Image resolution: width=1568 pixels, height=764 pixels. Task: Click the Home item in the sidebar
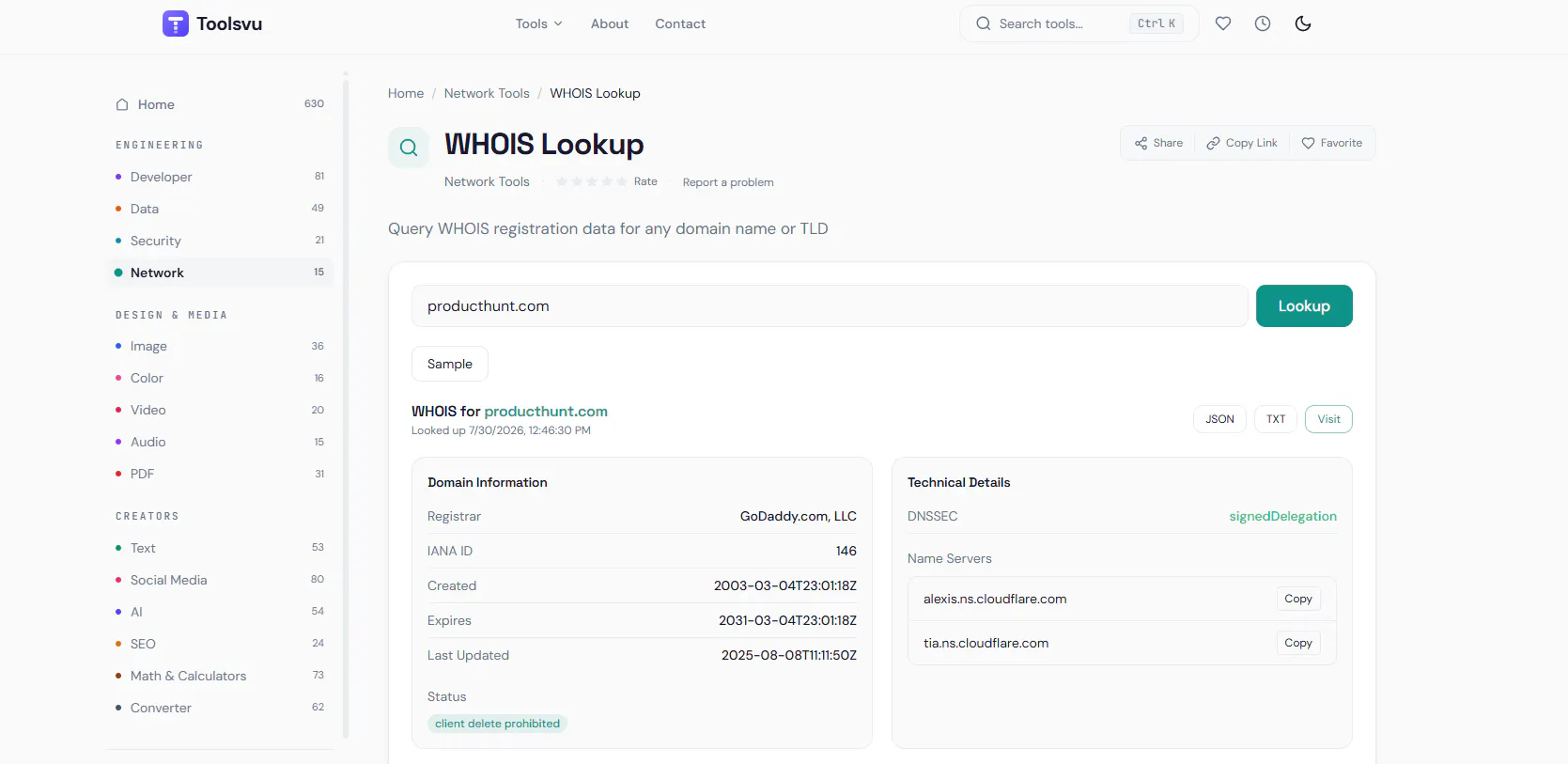tap(220, 104)
